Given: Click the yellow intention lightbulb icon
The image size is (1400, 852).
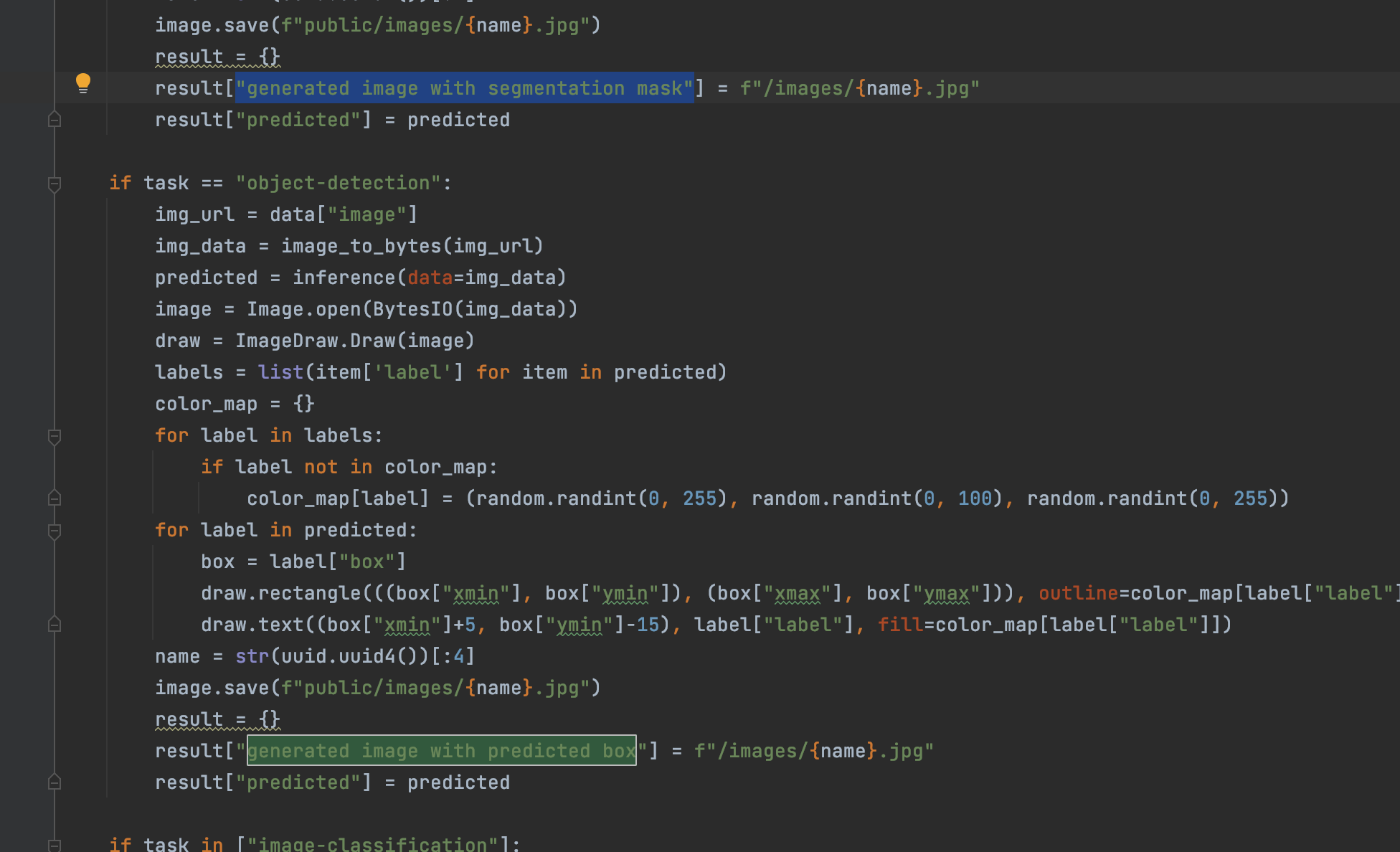Looking at the screenshot, I should tap(84, 82).
